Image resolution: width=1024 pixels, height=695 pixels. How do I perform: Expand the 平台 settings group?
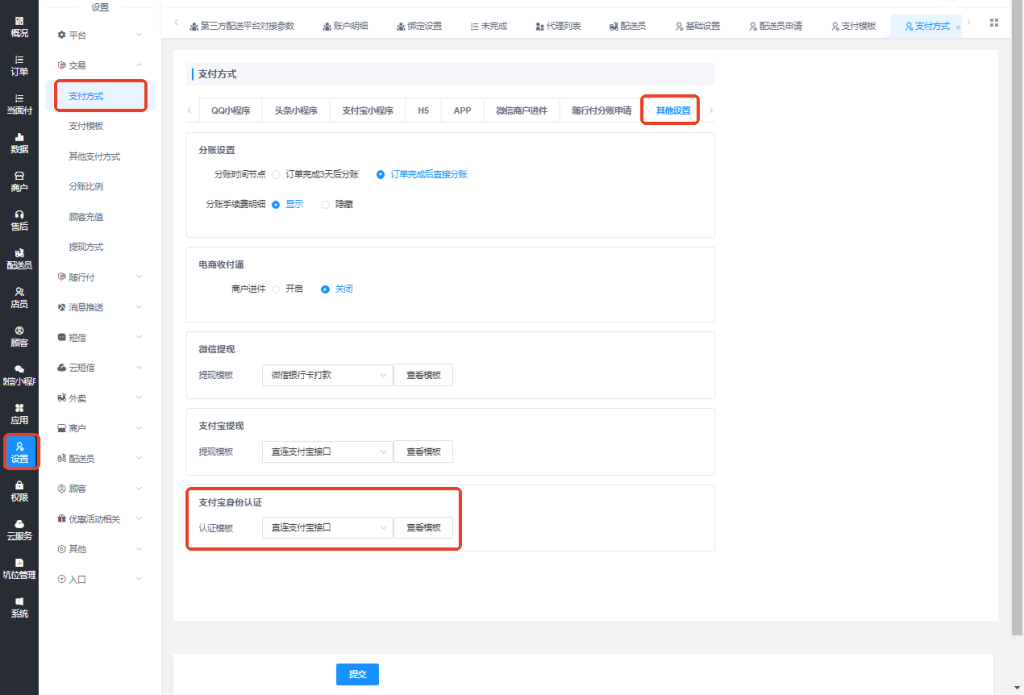(100, 35)
